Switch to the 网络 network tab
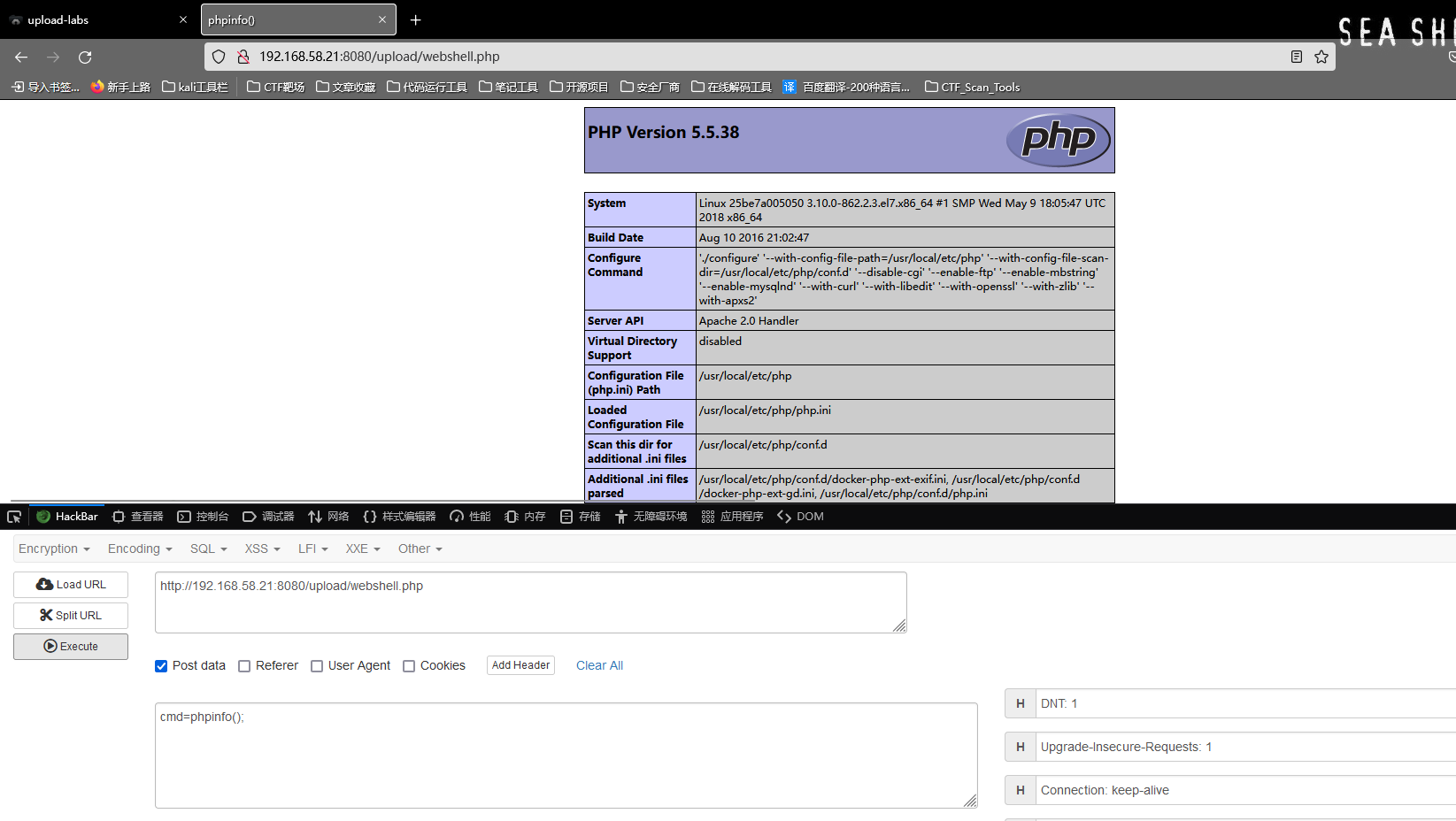The width and height of the screenshot is (1456, 821). [328, 517]
